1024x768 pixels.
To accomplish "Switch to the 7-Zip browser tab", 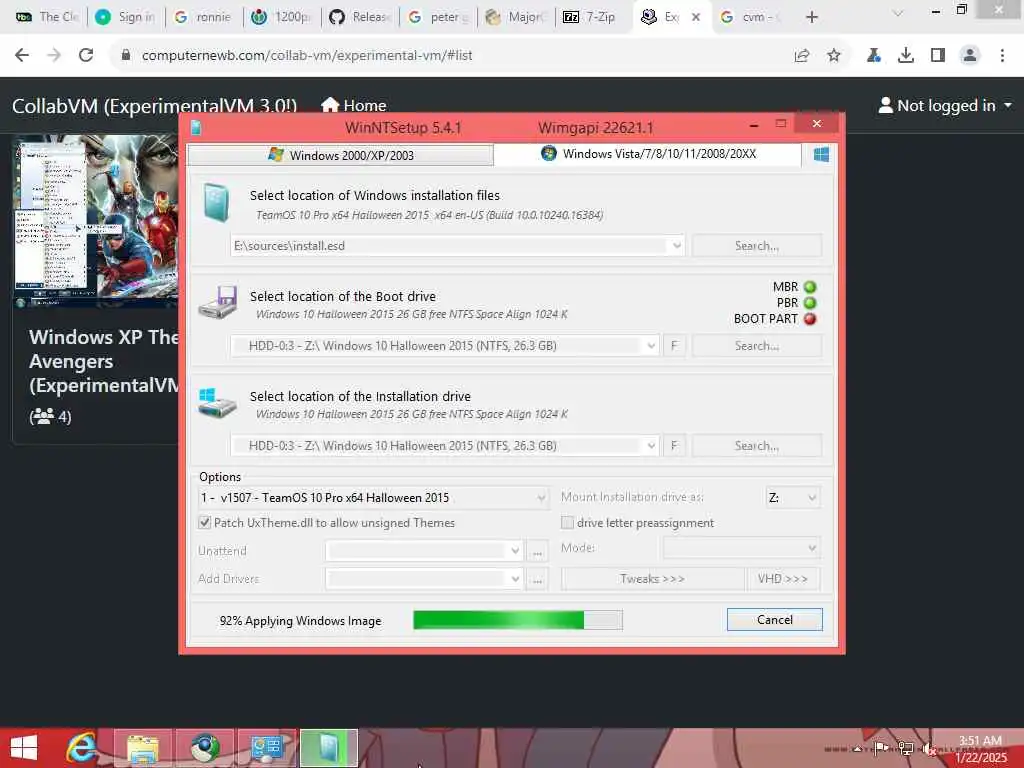I will point(590,17).
